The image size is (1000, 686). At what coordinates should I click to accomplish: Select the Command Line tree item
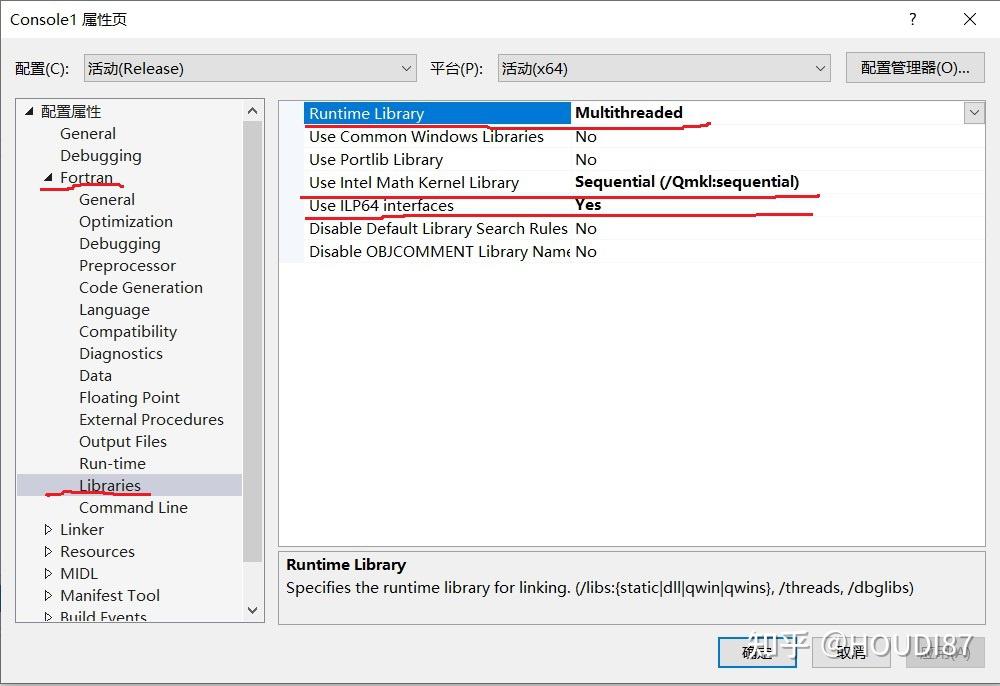(133, 507)
